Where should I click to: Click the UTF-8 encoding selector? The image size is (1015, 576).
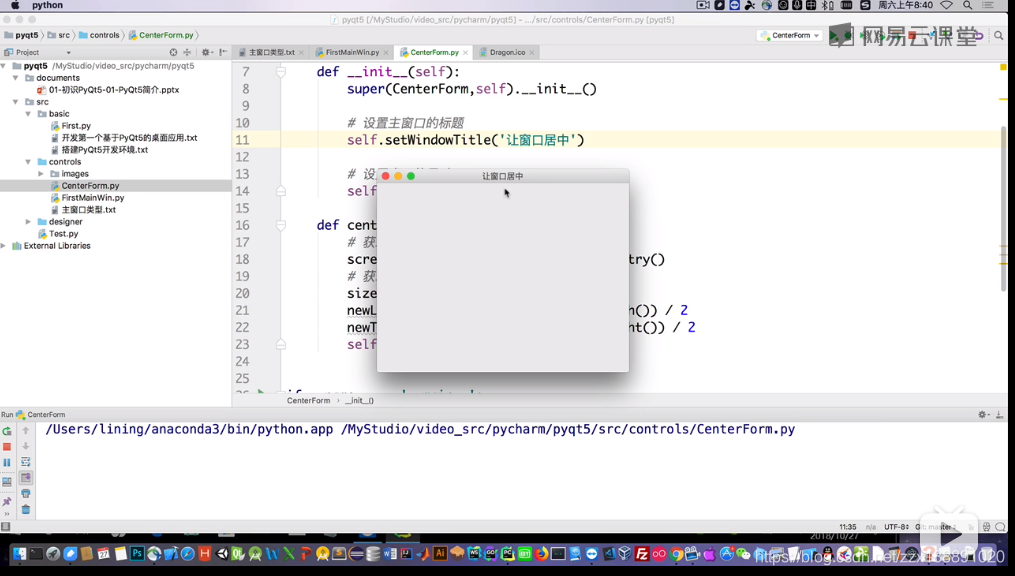pos(896,527)
